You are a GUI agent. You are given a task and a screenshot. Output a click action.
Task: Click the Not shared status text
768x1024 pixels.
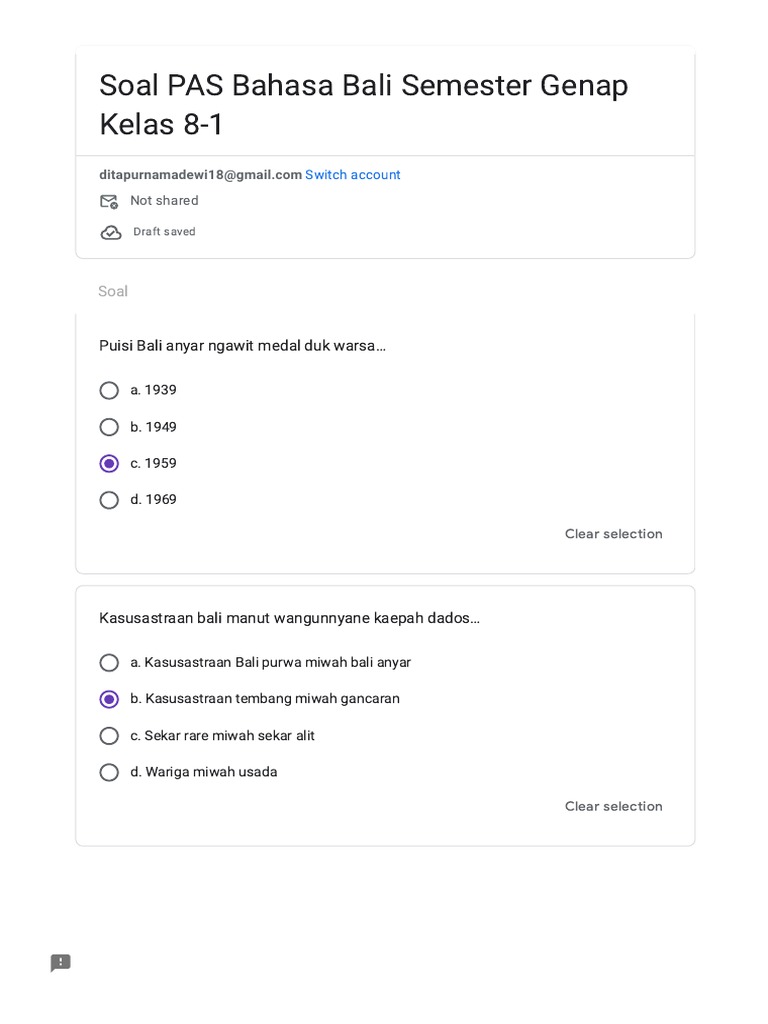pos(165,200)
